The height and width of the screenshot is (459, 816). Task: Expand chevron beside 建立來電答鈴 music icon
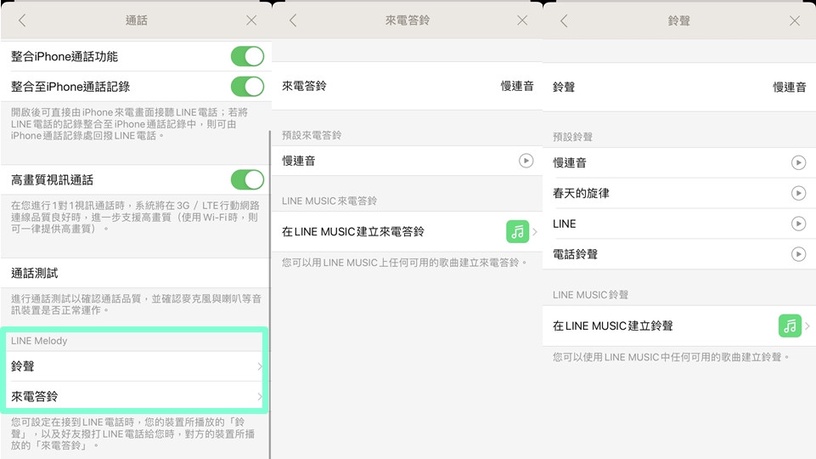pyautogui.click(x=535, y=232)
